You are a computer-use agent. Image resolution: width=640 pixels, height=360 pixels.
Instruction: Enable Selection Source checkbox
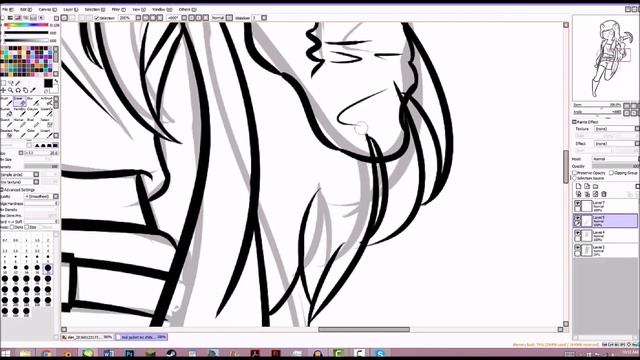tap(575, 178)
